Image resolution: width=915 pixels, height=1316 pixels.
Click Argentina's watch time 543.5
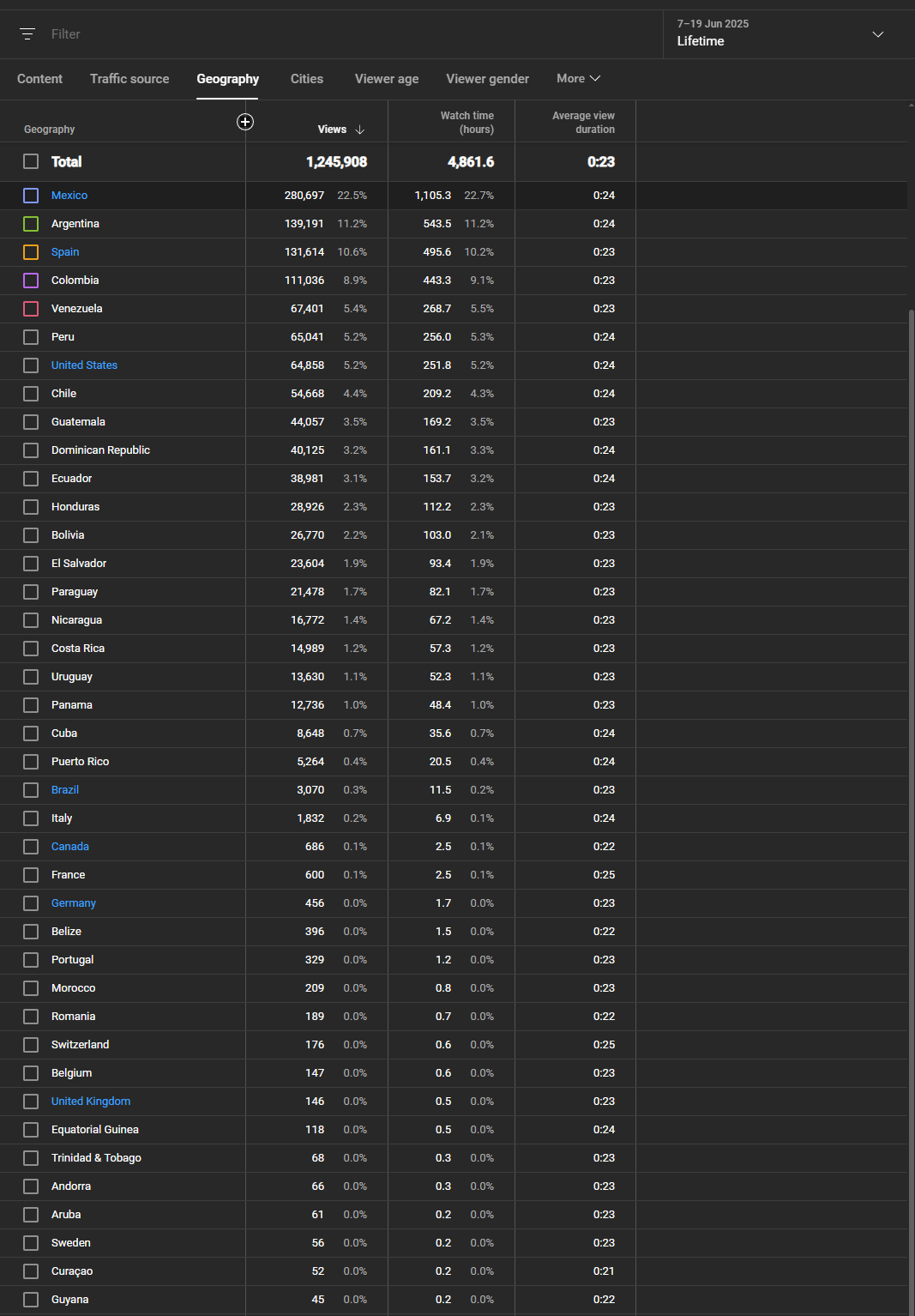click(x=437, y=224)
